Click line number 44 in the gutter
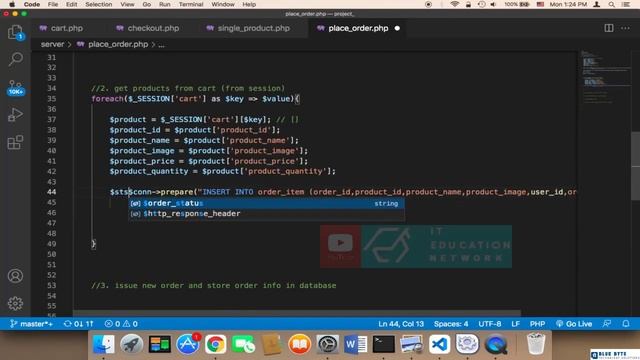The width and height of the screenshot is (640, 360). [51, 192]
